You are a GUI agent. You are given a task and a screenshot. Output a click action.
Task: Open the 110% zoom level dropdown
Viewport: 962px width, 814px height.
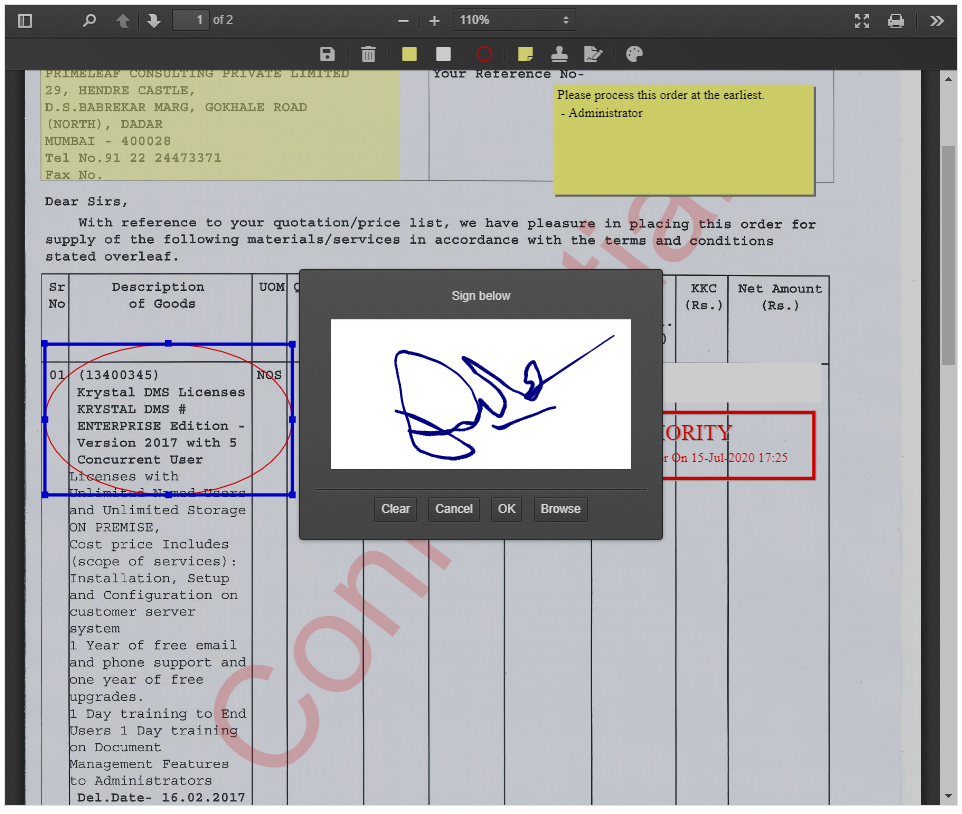point(514,20)
